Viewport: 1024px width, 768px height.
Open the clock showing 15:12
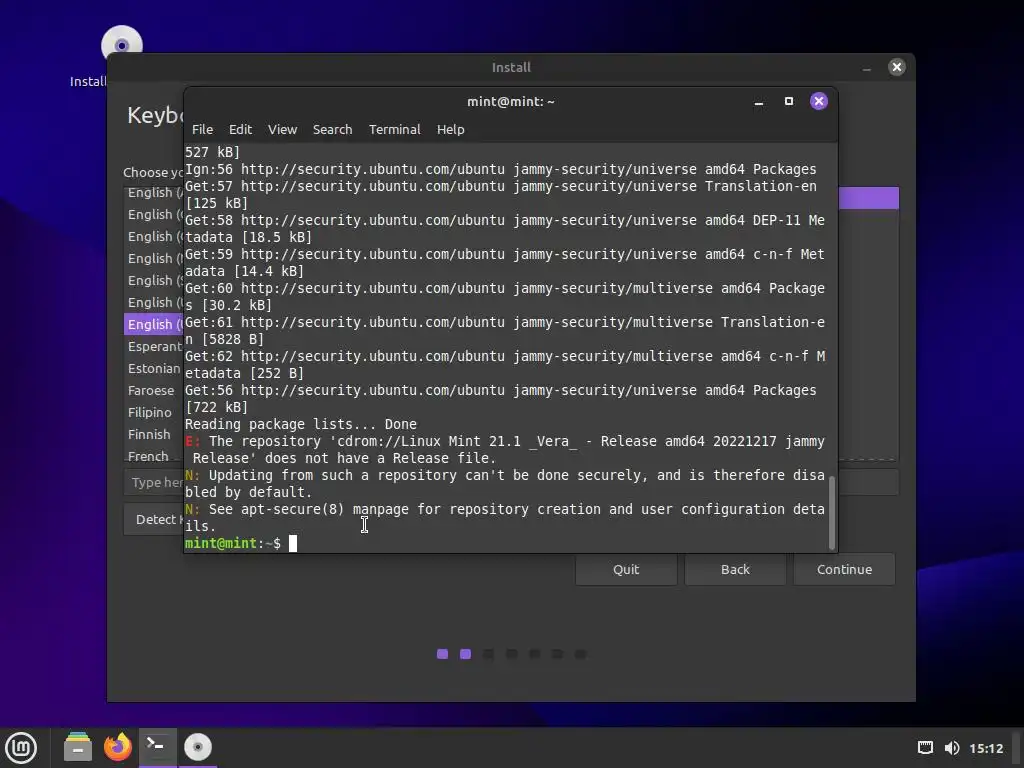coord(985,748)
